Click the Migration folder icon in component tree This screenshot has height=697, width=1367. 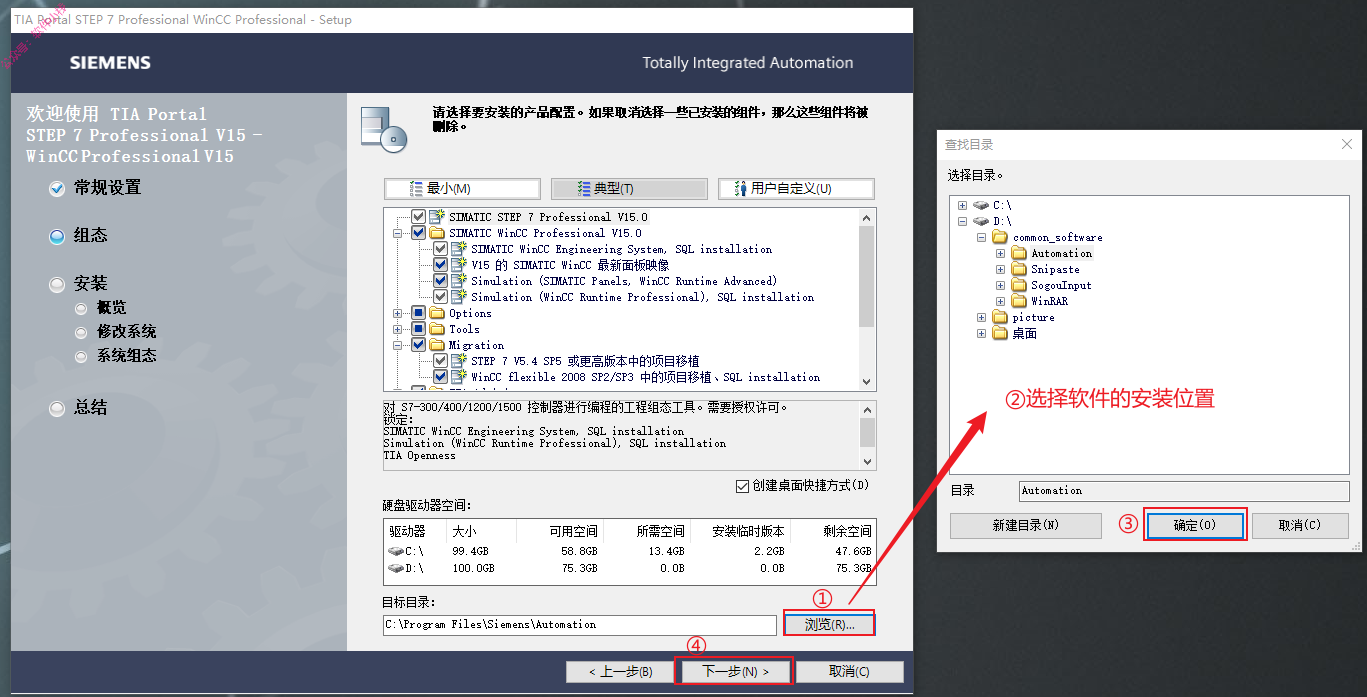coord(436,345)
